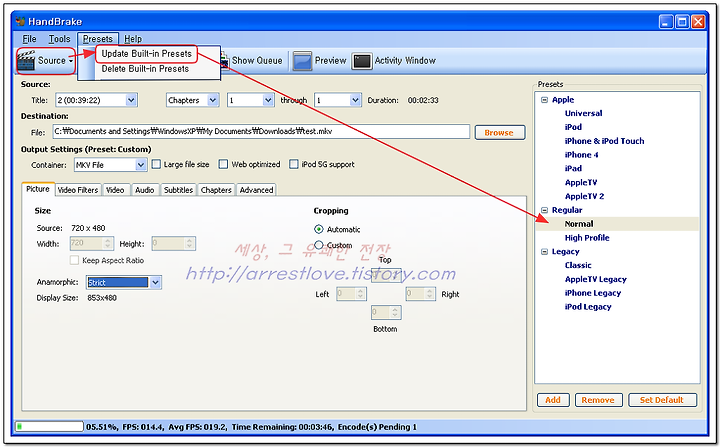Image resolution: width=720 pixels, height=447 pixels.
Task: Choose Update Built-in Presets
Action: pyautogui.click(x=146, y=54)
